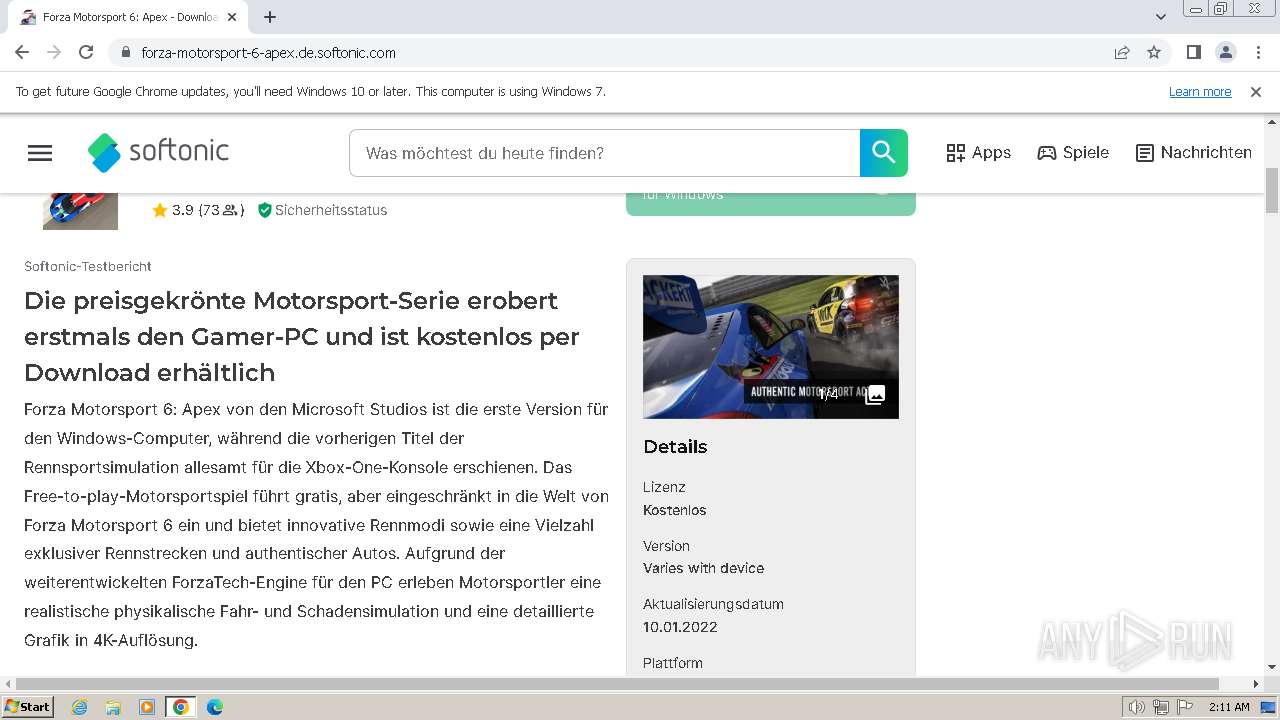Go forward with the browser forward arrow
Image resolution: width=1280 pixels, height=720 pixels.
(x=54, y=52)
